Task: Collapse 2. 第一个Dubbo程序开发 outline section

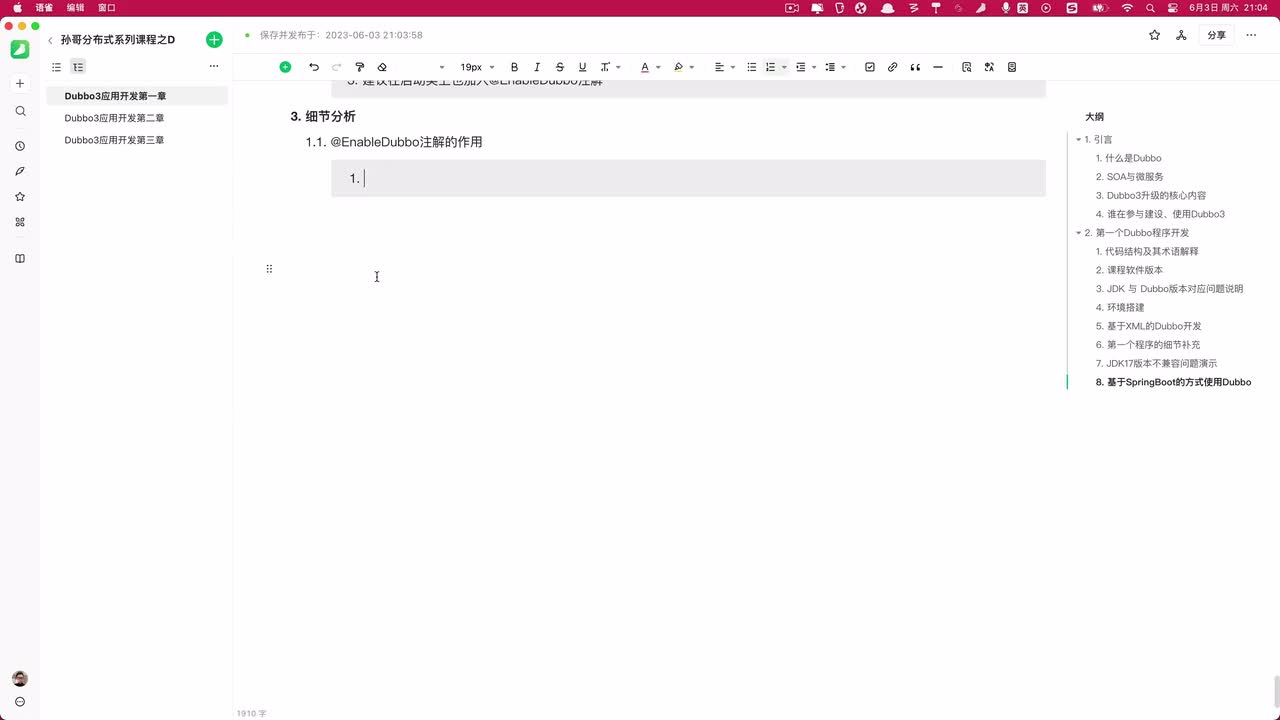Action: (1079, 233)
